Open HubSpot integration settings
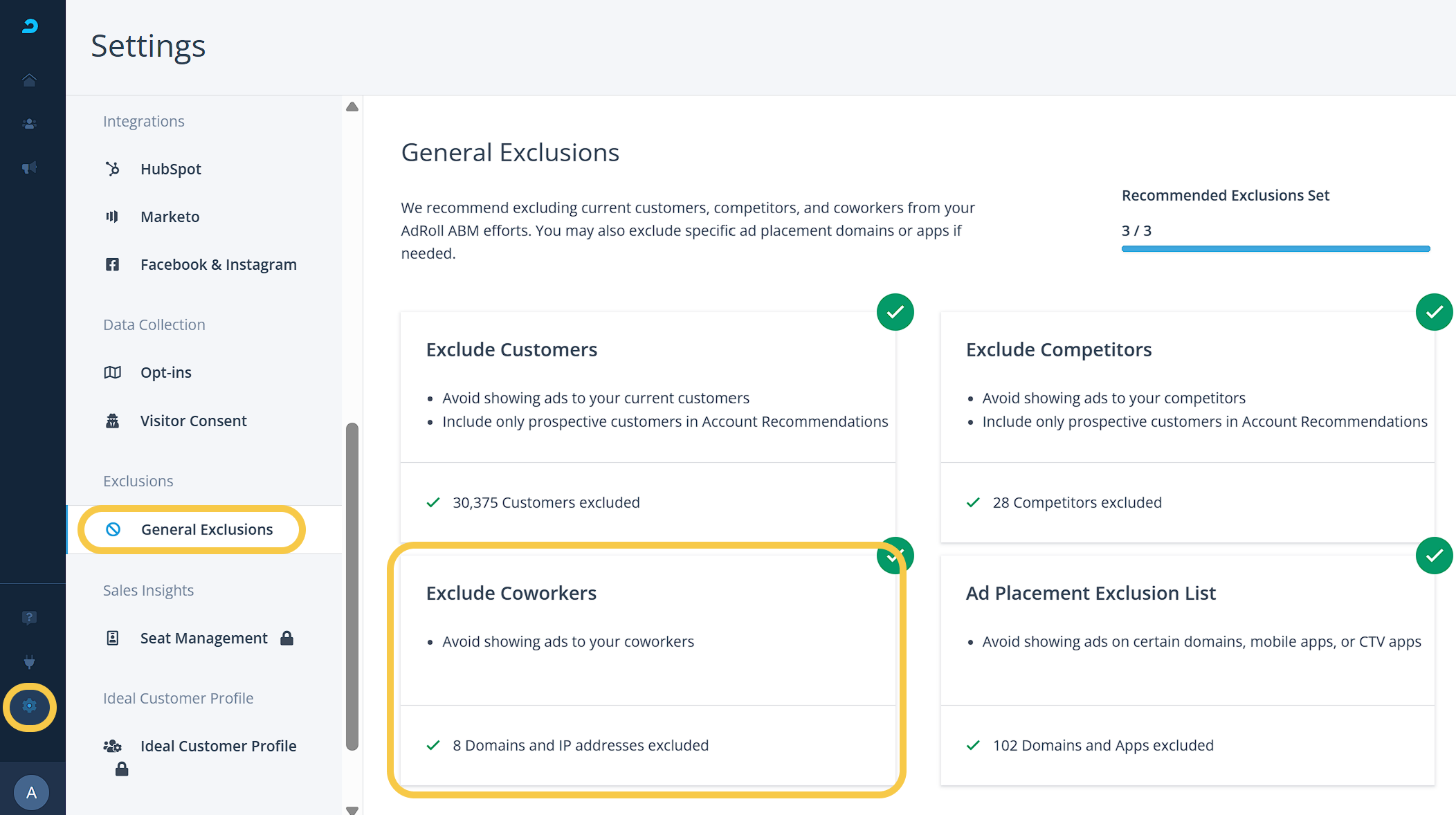The image size is (1456, 815). click(170, 169)
